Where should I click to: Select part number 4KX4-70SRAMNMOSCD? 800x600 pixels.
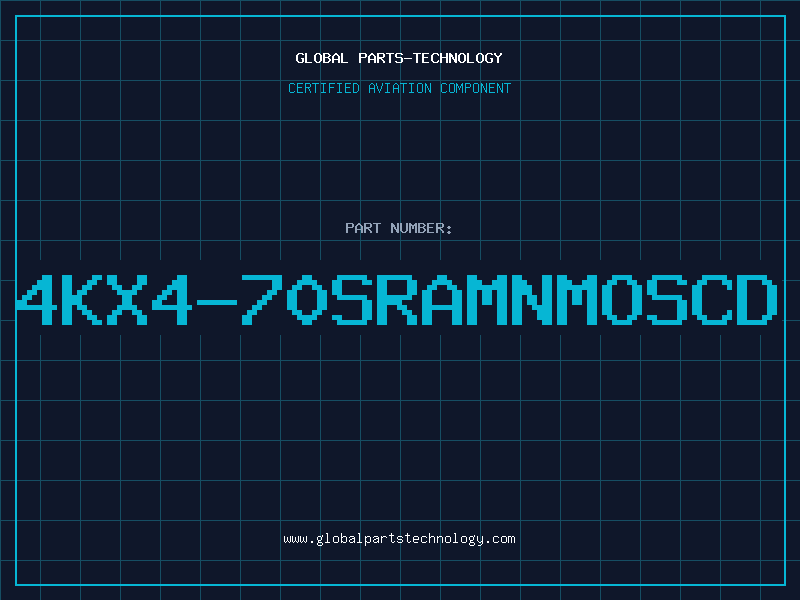tap(397, 299)
